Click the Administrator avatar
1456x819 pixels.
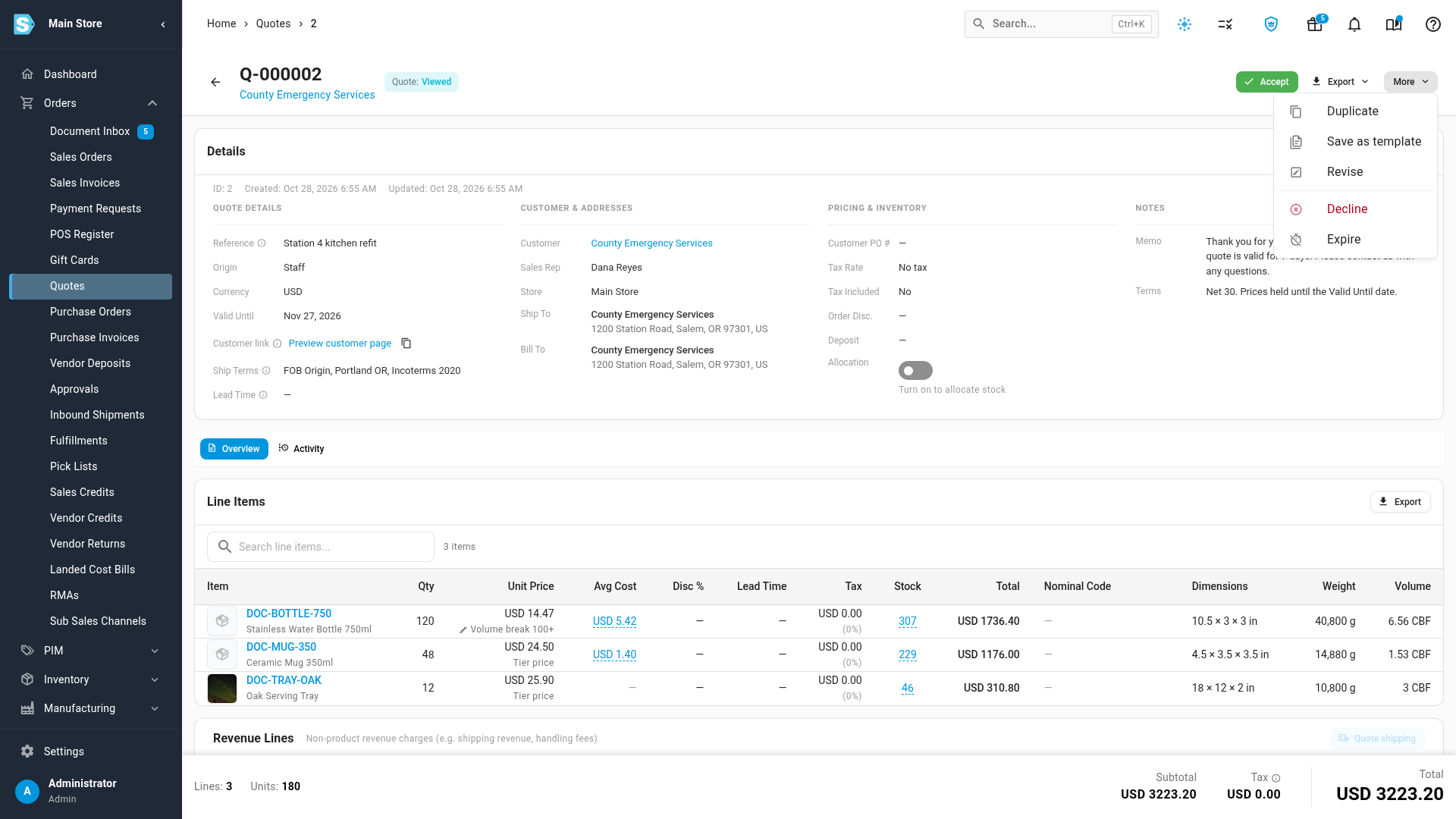[27, 791]
